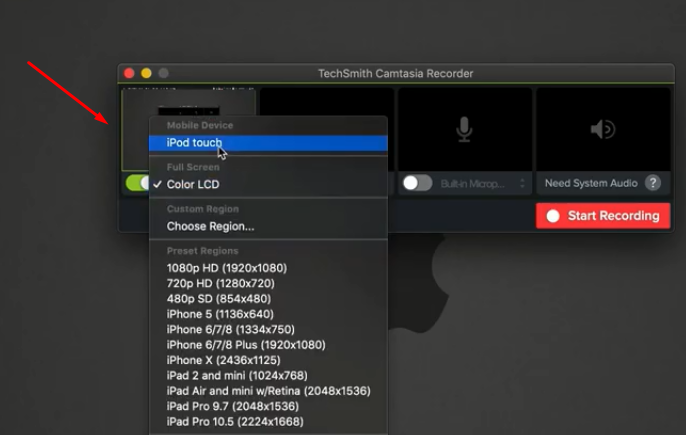
Task: Open Built-in Microphone source dropdown
Action: (x=483, y=184)
